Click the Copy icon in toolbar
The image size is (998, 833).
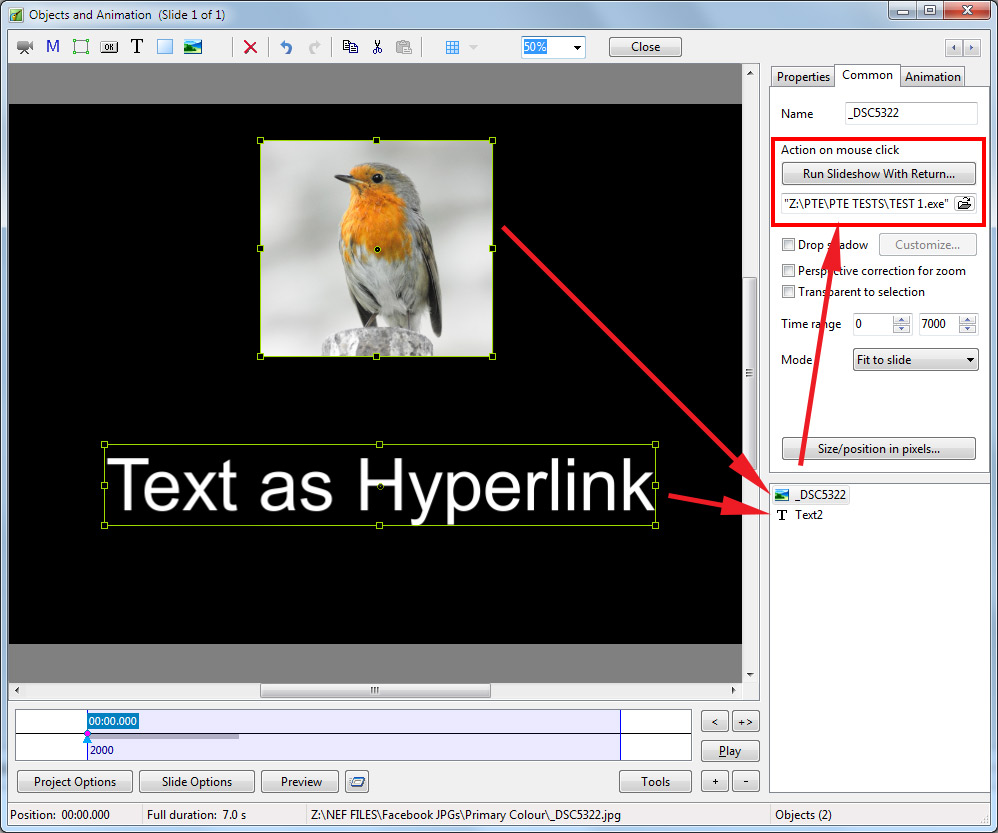pyautogui.click(x=350, y=46)
